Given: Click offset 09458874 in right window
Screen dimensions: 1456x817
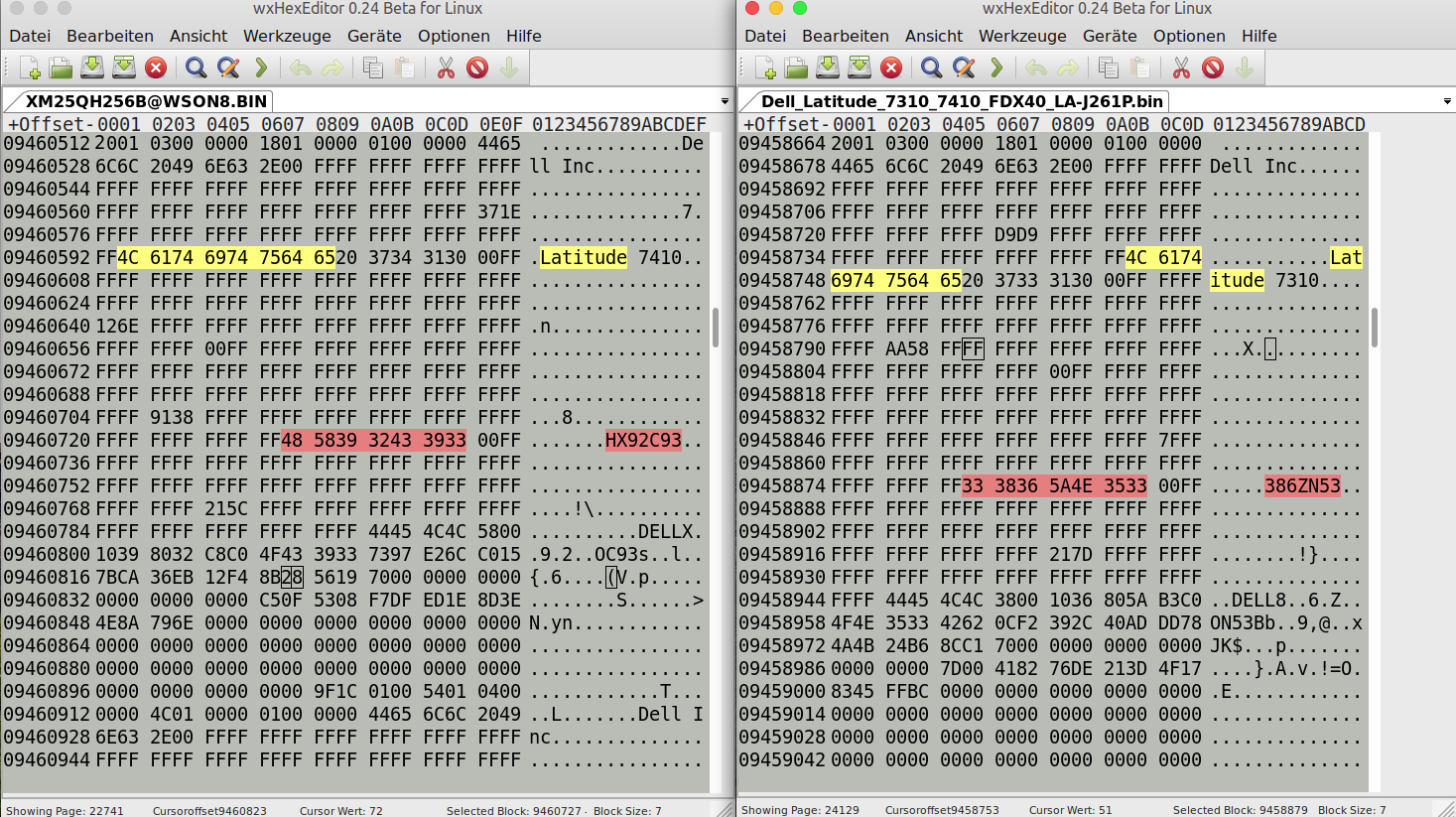Looking at the screenshot, I should [783, 485].
